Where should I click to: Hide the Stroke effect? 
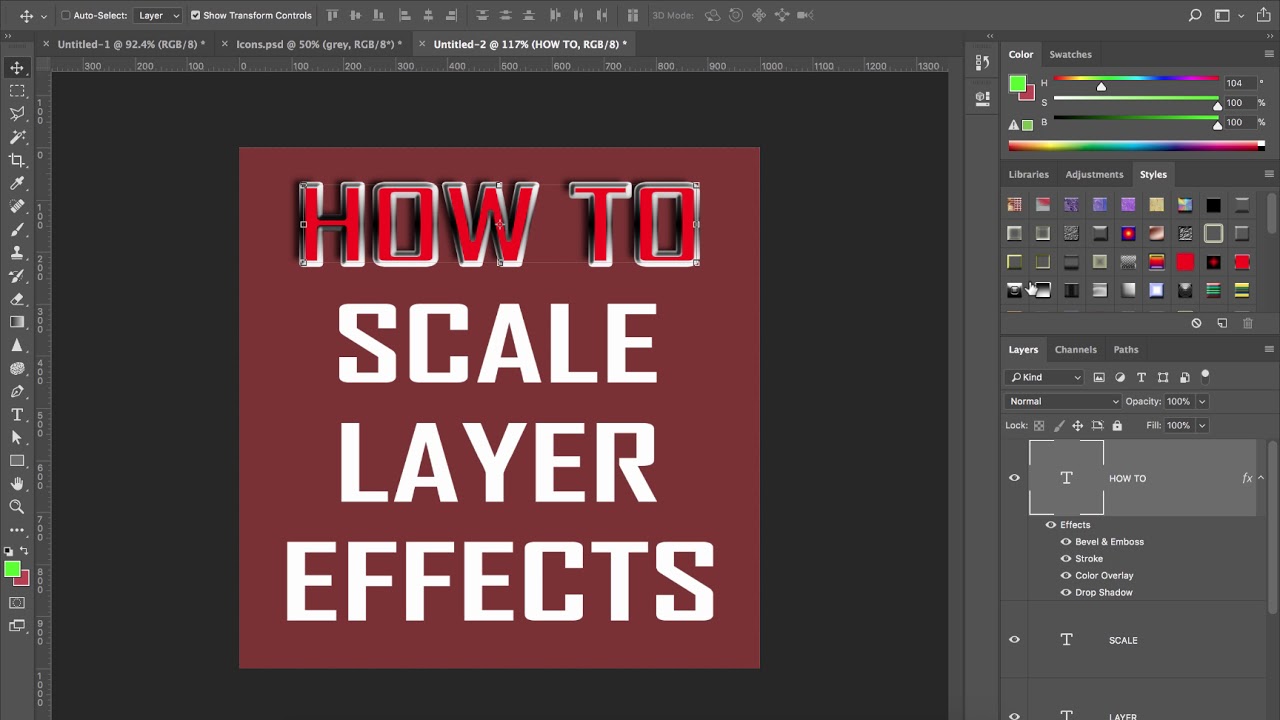(x=1065, y=559)
